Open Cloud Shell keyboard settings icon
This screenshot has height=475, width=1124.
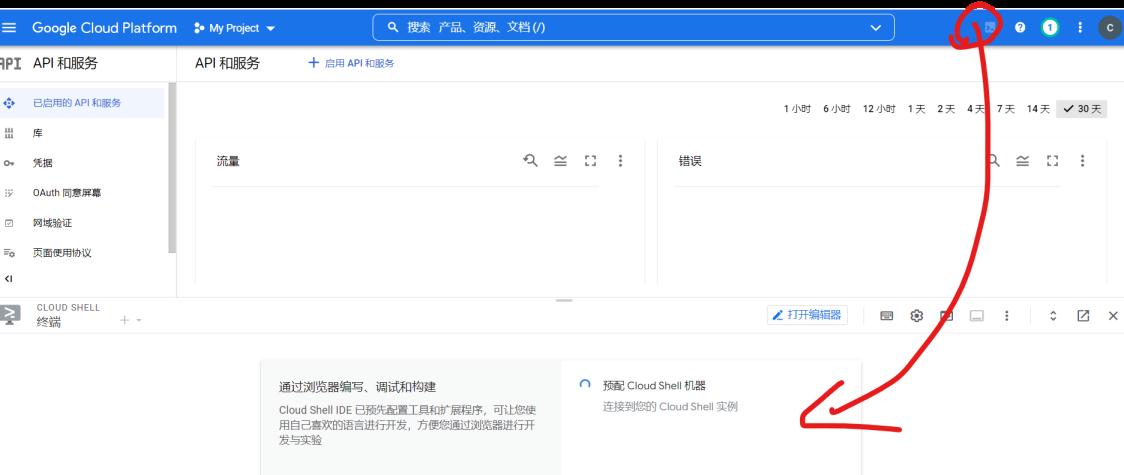(887, 316)
